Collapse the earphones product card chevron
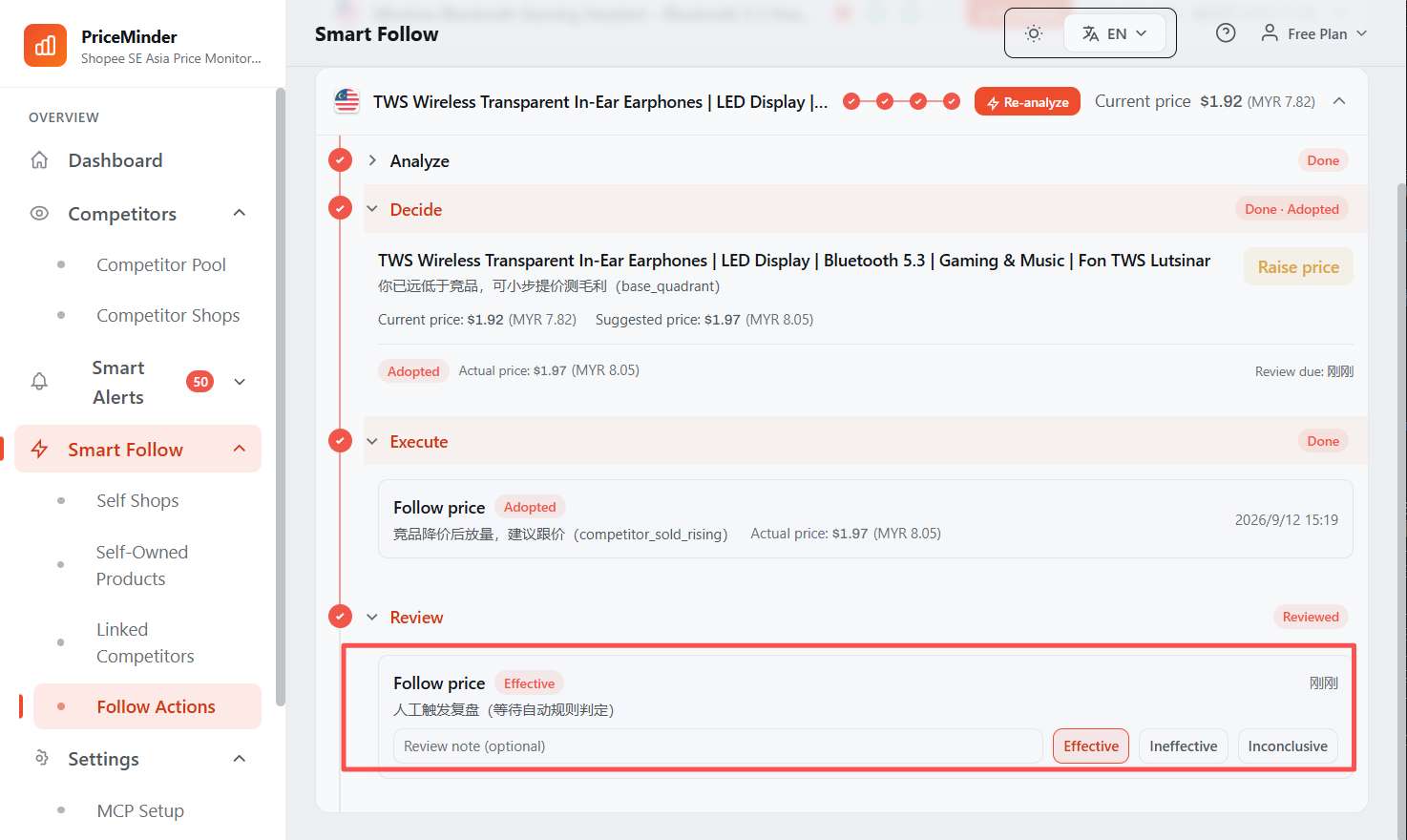Screen dimensions: 1407x840 click(x=1339, y=101)
